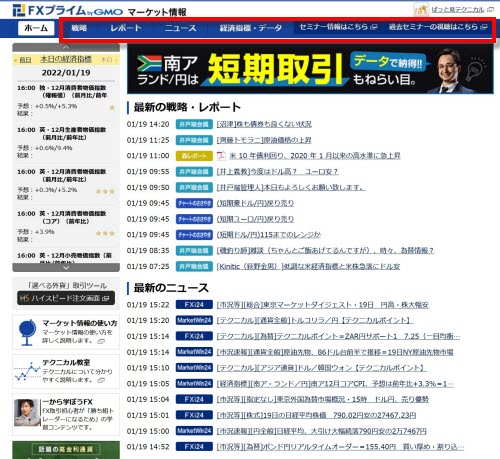This screenshot has width=500, height=459.
Task: Click the チャート badge beside 短期ユーロ/円
Action: click(x=194, y=219)
